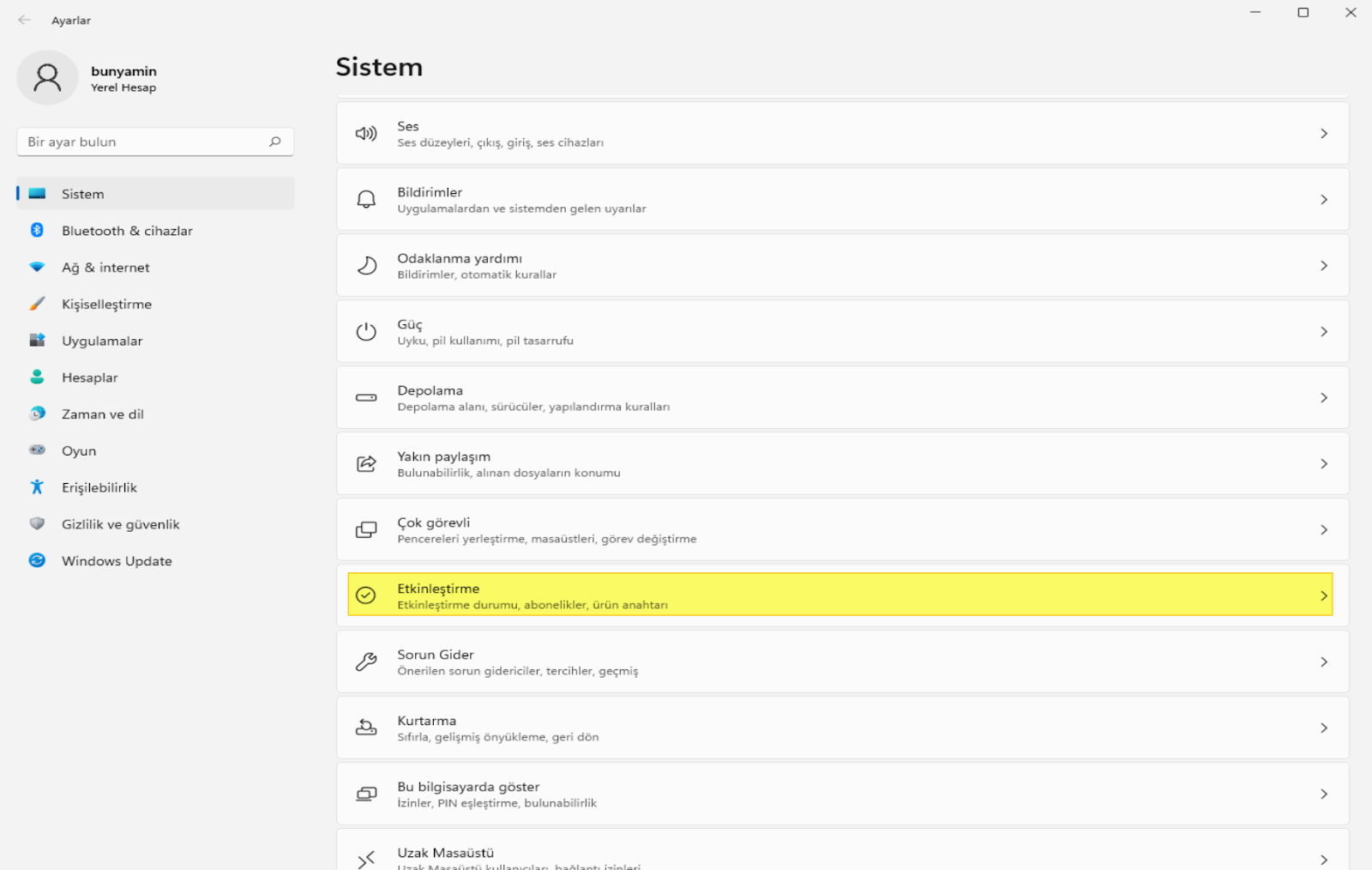Click the Bir ayar bulun search field

pos(155,142)
